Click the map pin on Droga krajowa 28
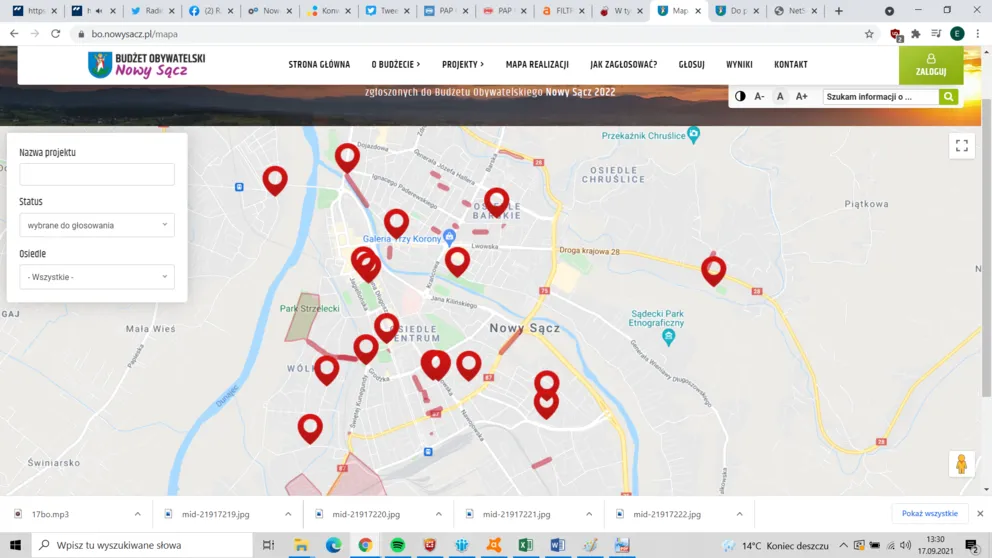 point(714,271)
